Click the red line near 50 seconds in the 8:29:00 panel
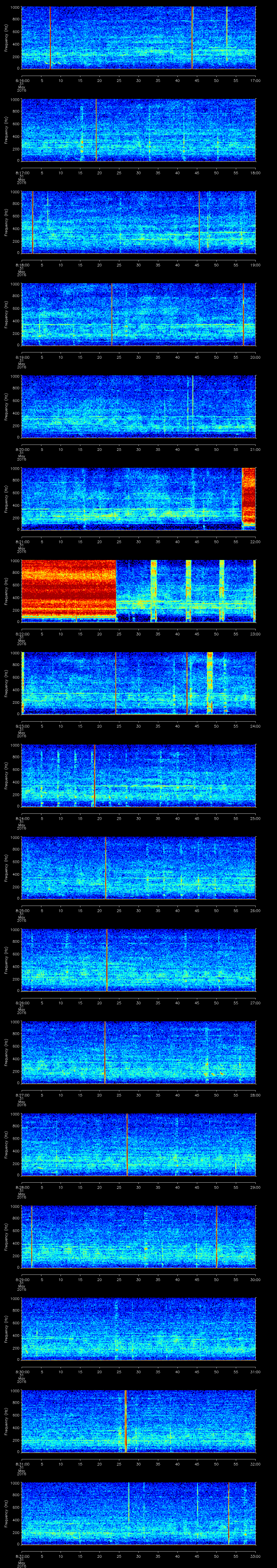 (216, 1236)
